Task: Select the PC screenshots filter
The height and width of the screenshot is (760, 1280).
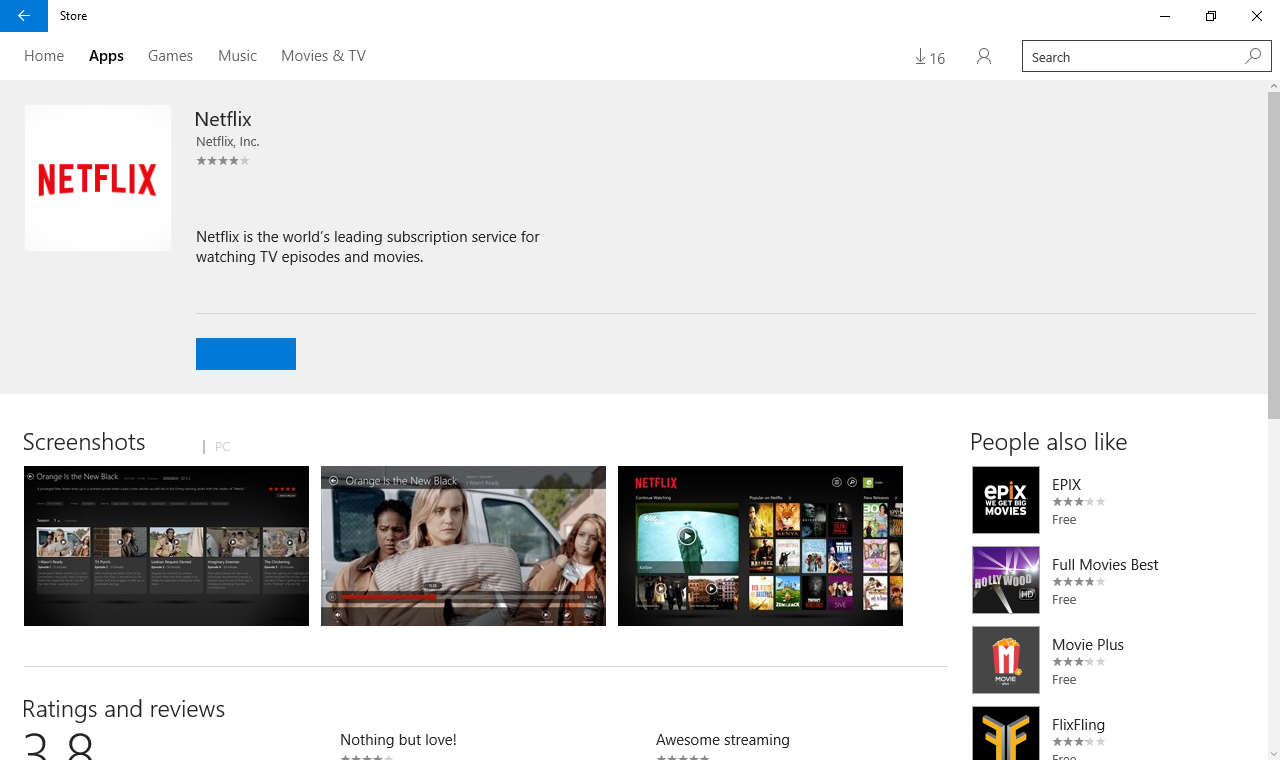Action: tap(222, 446)
